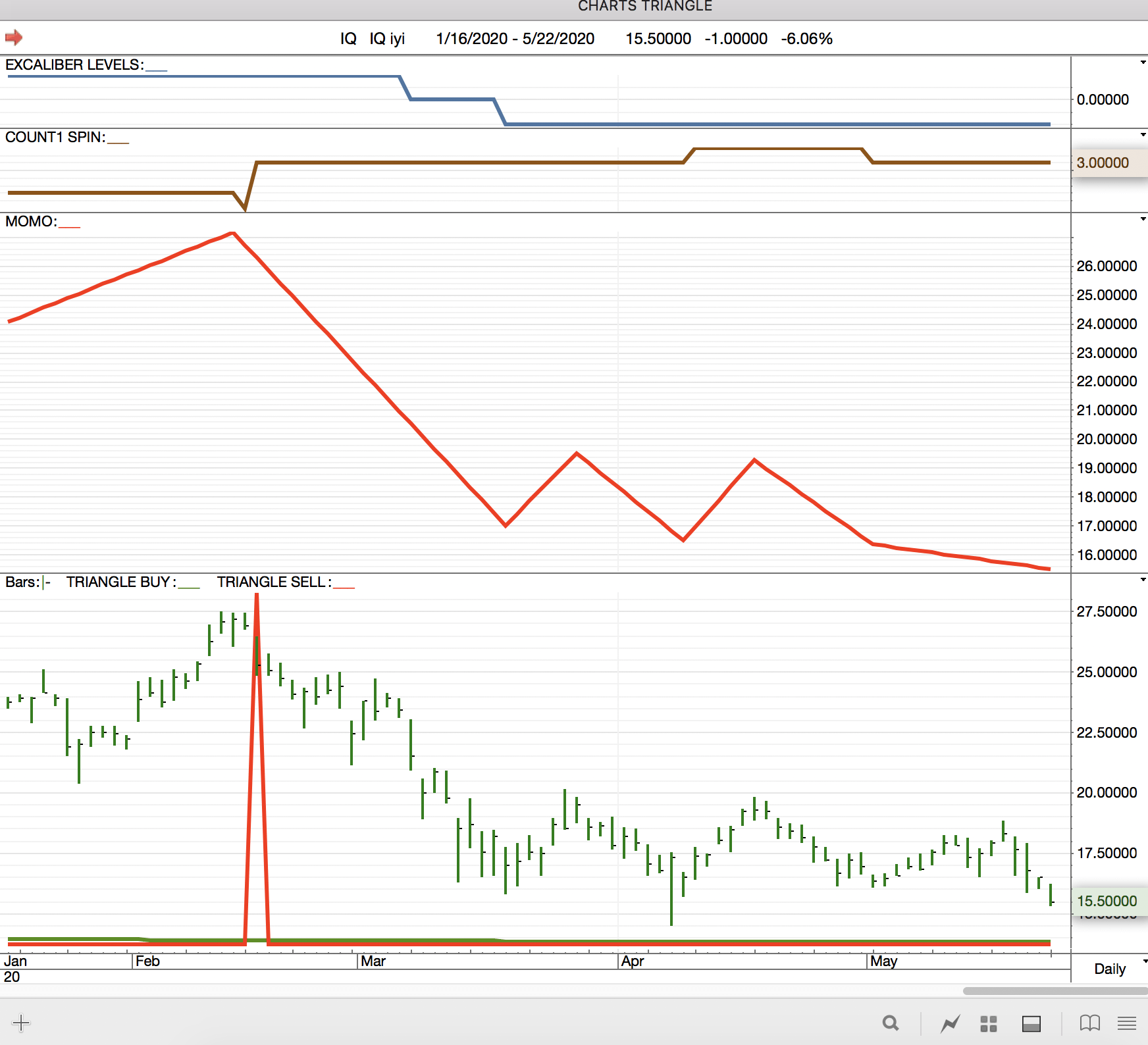The height and width of the screenshot is (1045, 1148).
Task: Open the book icon in the toolbar
Action: [1090, 1023]
